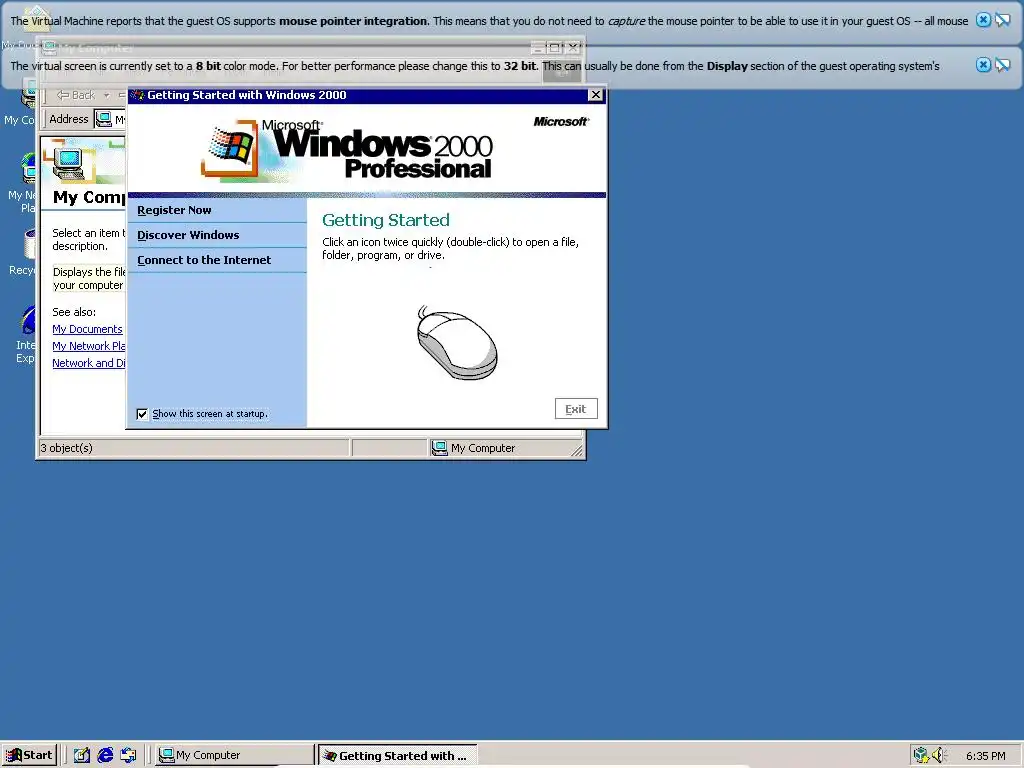Open the Register Now section

tap(174, 210)
